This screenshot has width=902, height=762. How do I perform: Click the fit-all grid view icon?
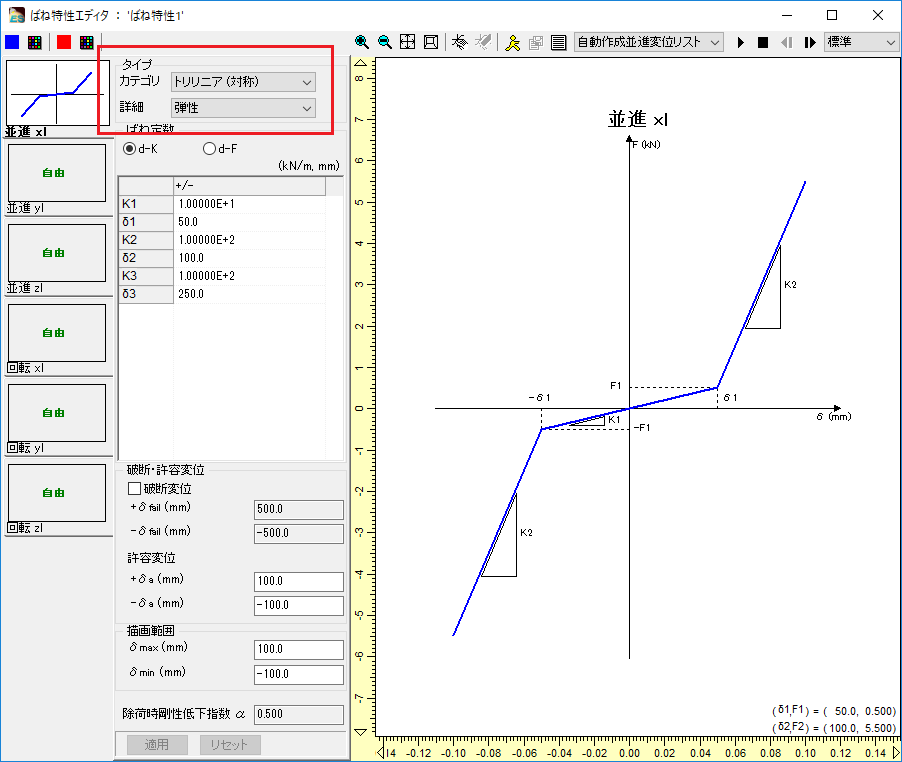(407, 42)
